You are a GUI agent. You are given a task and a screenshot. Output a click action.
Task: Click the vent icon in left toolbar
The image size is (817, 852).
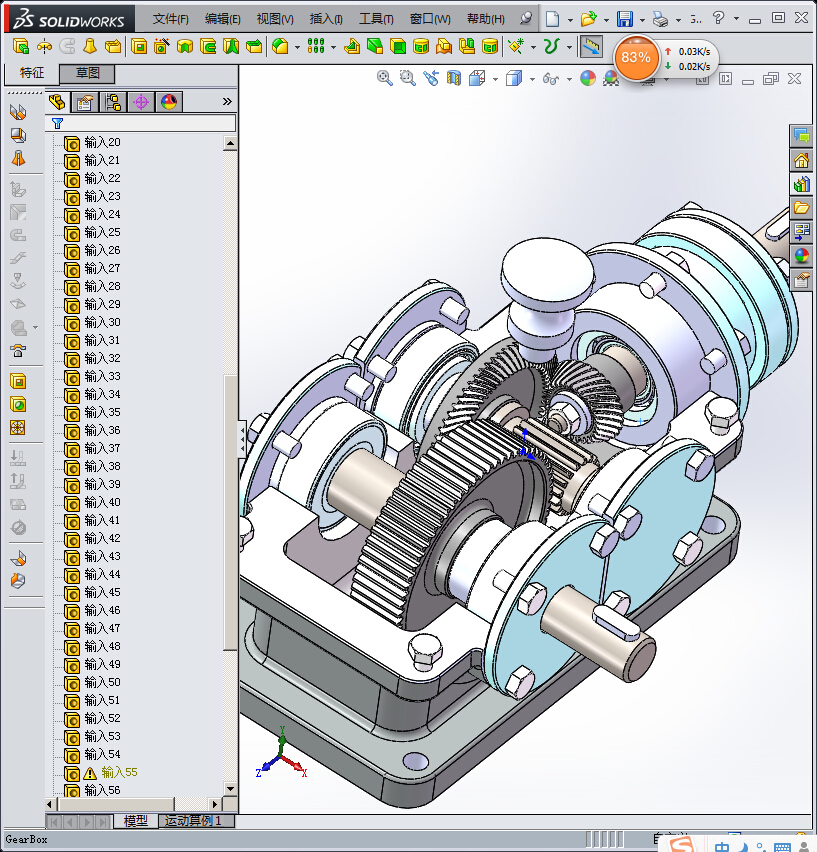(18, 428)
